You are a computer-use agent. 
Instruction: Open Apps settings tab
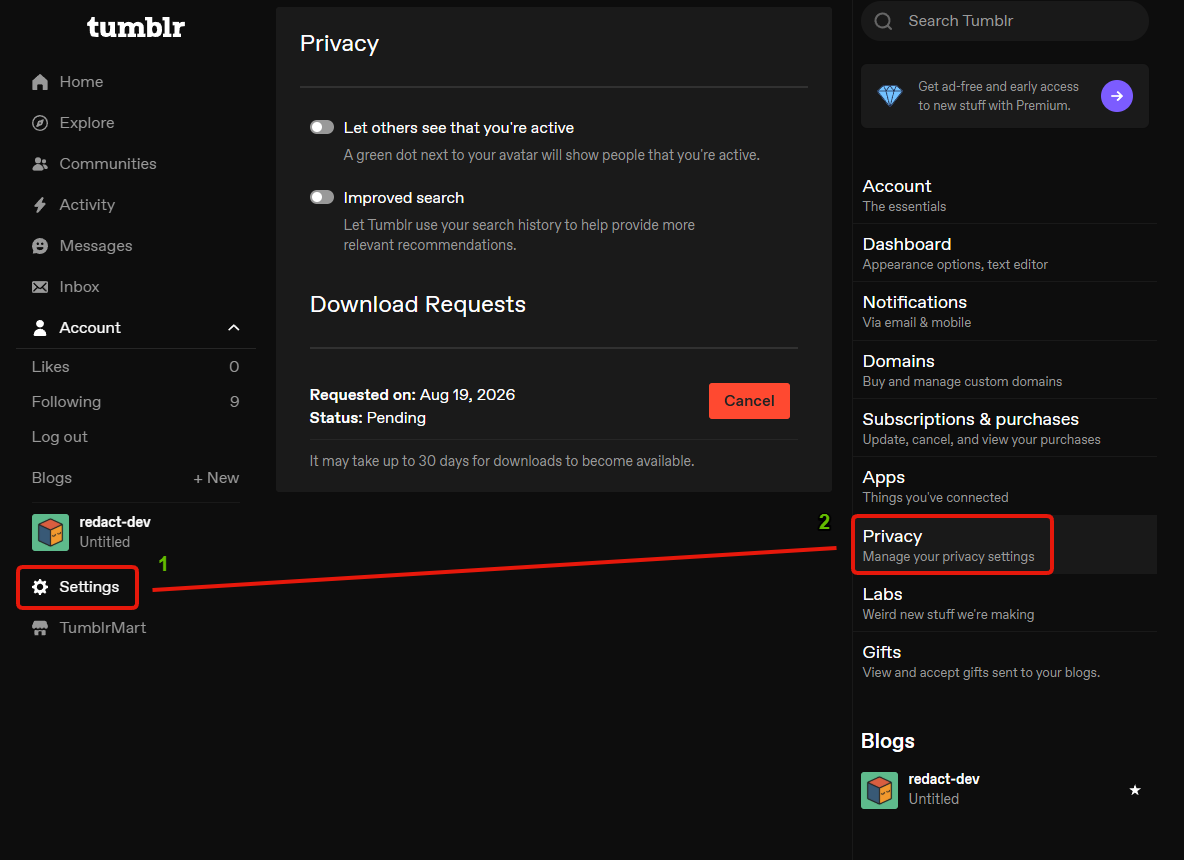tap(1004, 486)
